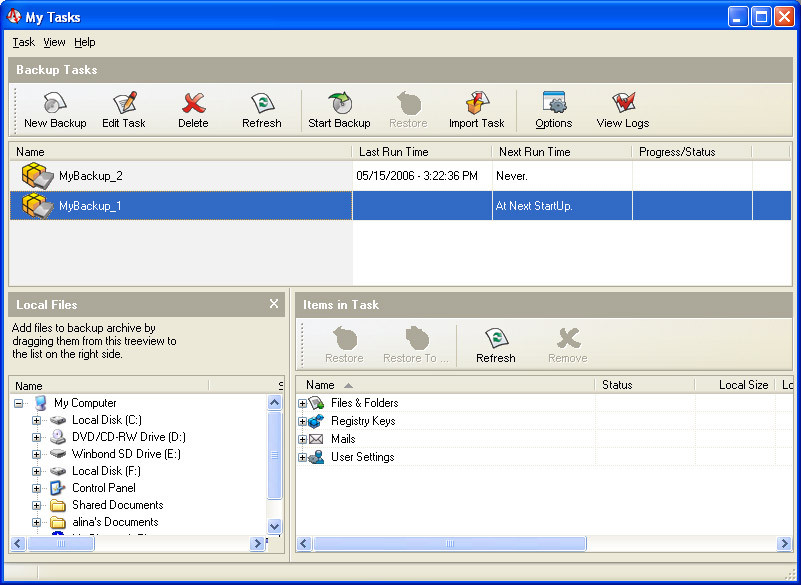Expand the Mails item
Image resolution: width=801 pixels, height=585 pixels.
[x=302, y=439]
